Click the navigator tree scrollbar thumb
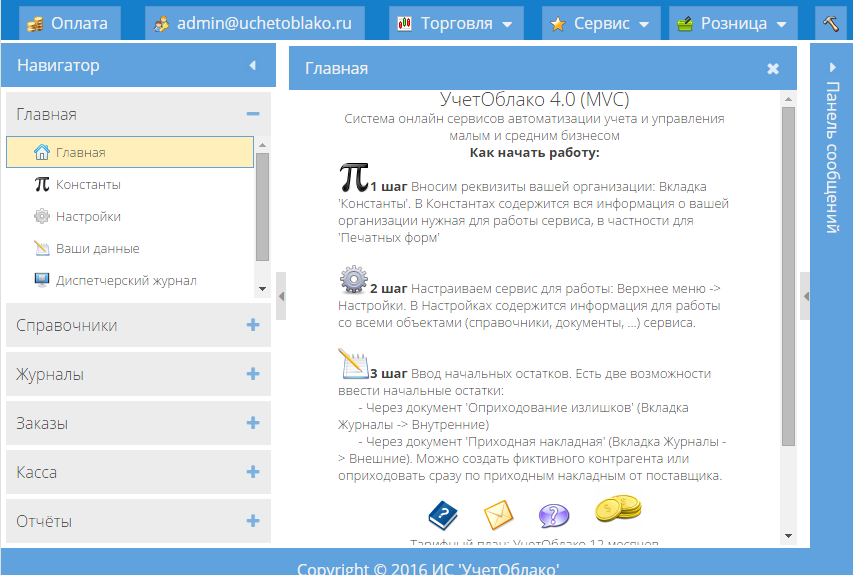The width and height of the screenshot is (853, 575). click(x=262, y=207)
